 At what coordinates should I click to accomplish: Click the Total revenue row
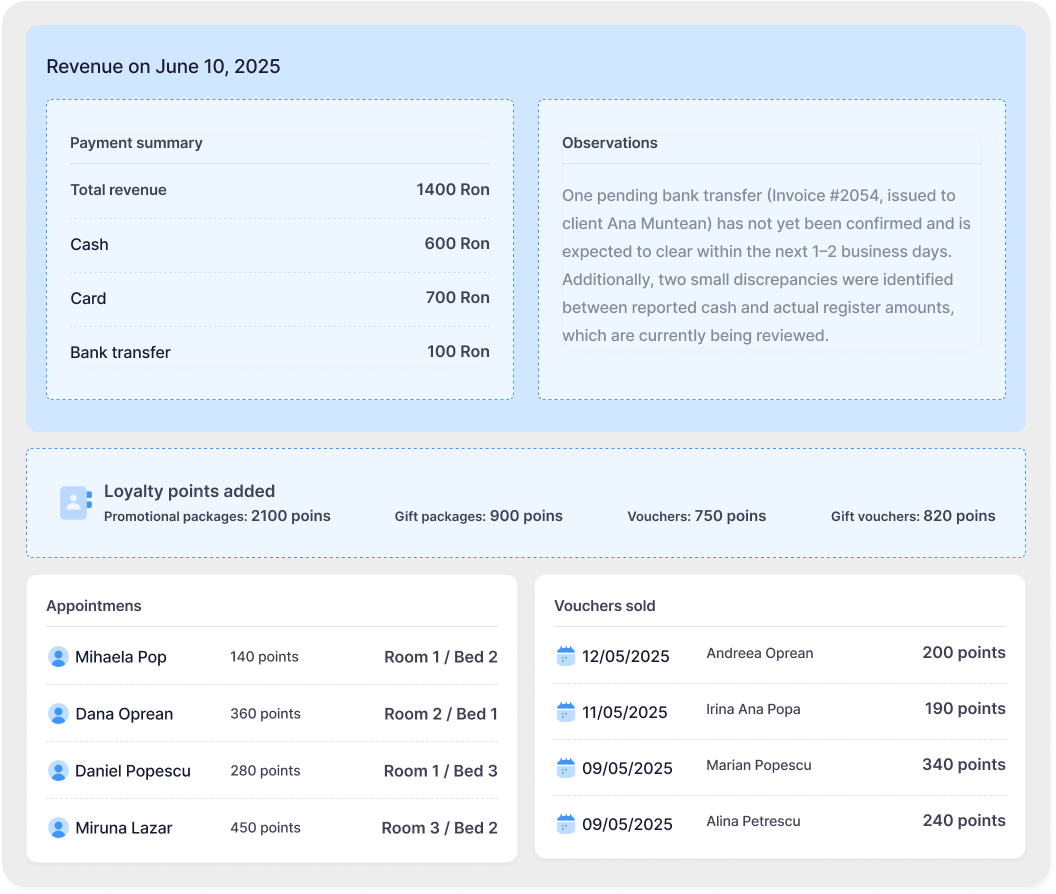tap(279, 190)
